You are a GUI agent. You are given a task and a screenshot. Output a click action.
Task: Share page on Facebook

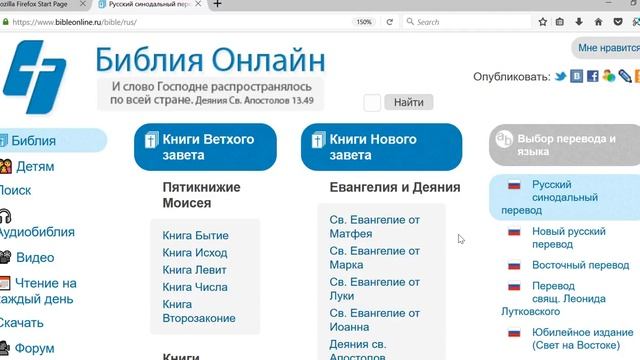(x=593, y=76)
